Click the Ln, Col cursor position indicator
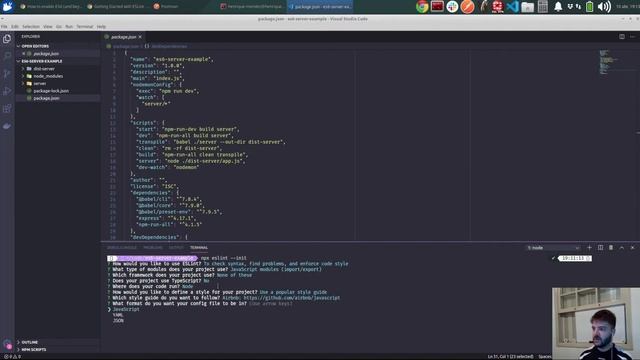The image size is (640, 360). (510, 357)
